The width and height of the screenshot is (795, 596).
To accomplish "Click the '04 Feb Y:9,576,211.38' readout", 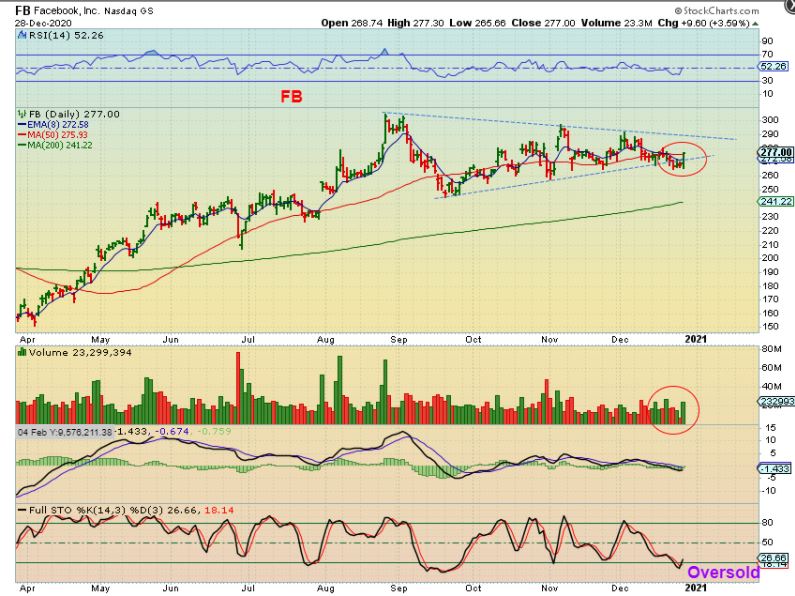I will point(65,432).
